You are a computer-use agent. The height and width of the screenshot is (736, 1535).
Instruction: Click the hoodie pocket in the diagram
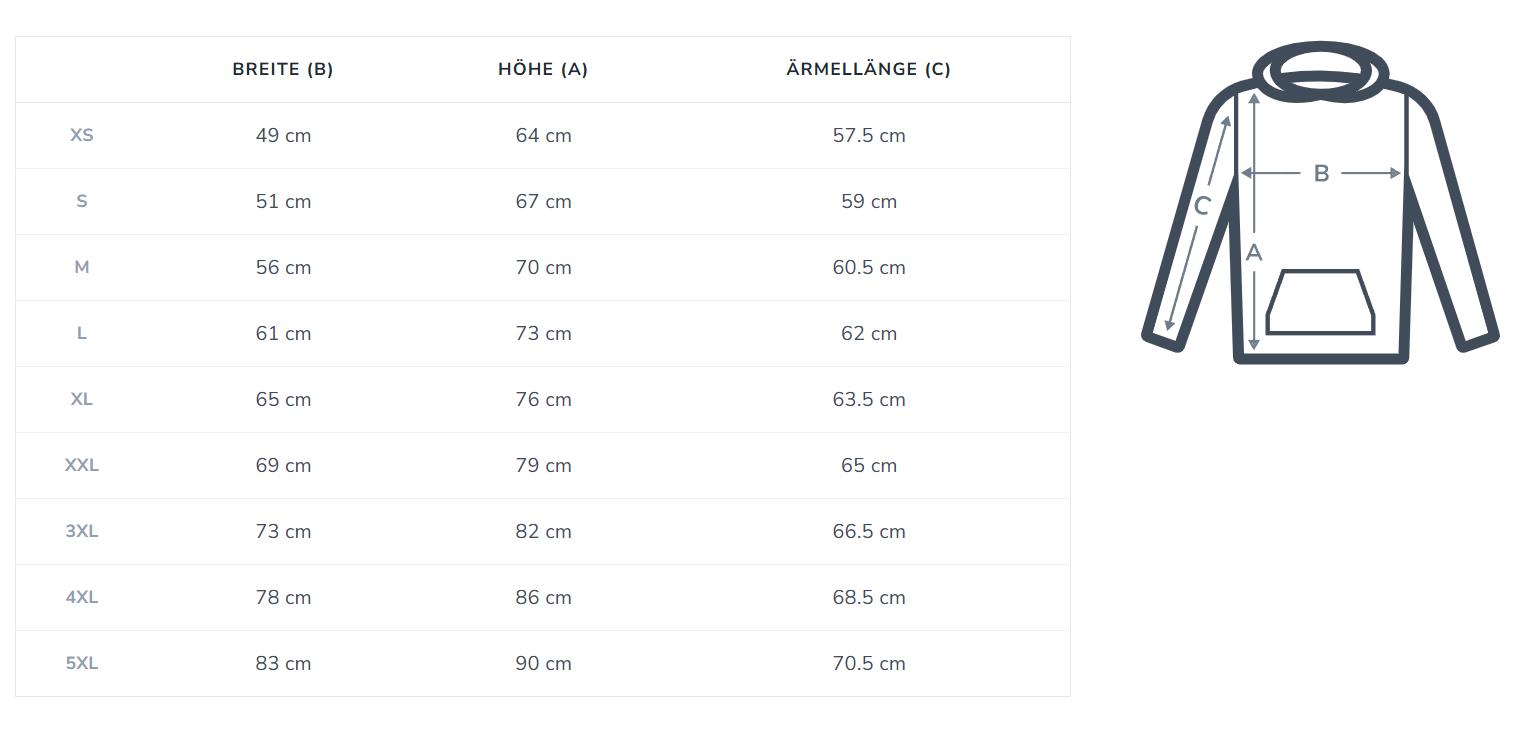point(1320,302)
